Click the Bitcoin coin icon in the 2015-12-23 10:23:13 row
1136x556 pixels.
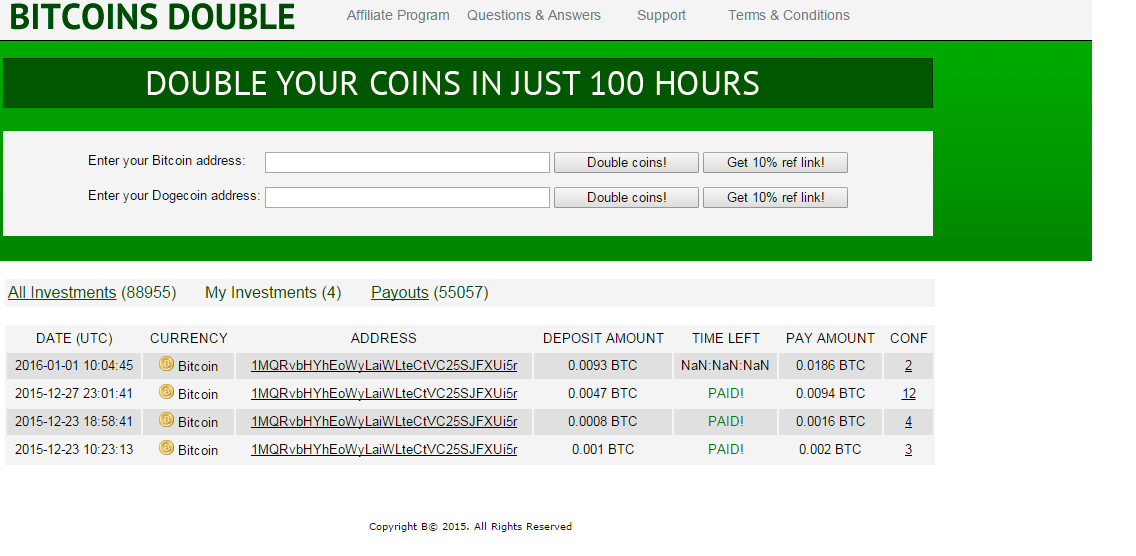pyautogui.click(x=166, y=448)
